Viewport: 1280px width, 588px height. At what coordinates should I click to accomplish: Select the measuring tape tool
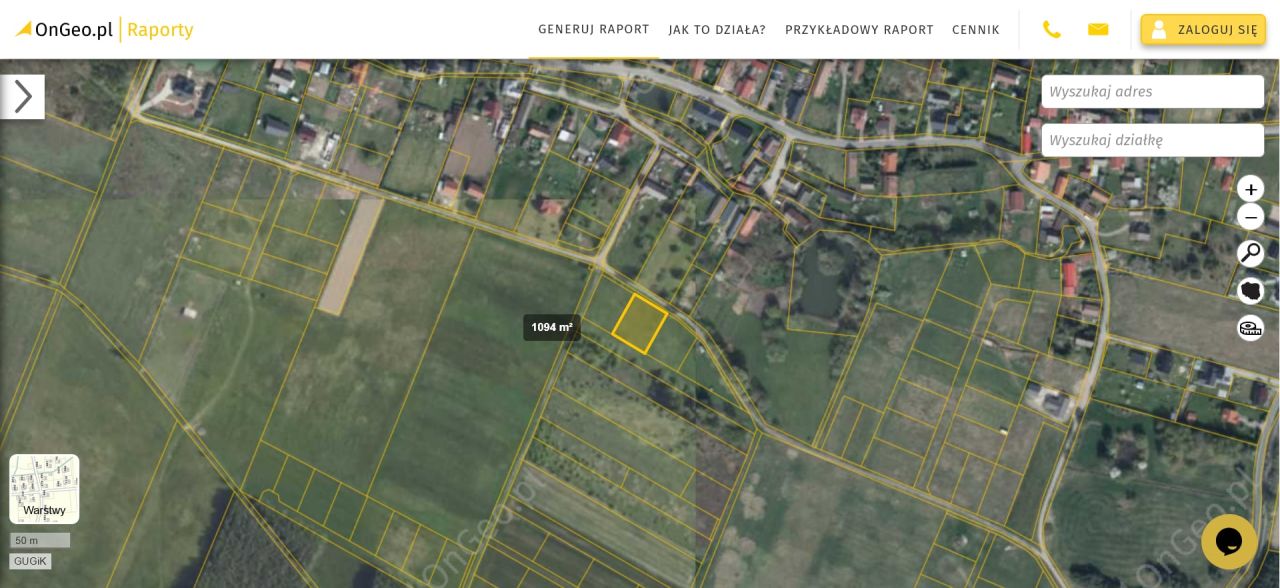[x=1250, y=328]
